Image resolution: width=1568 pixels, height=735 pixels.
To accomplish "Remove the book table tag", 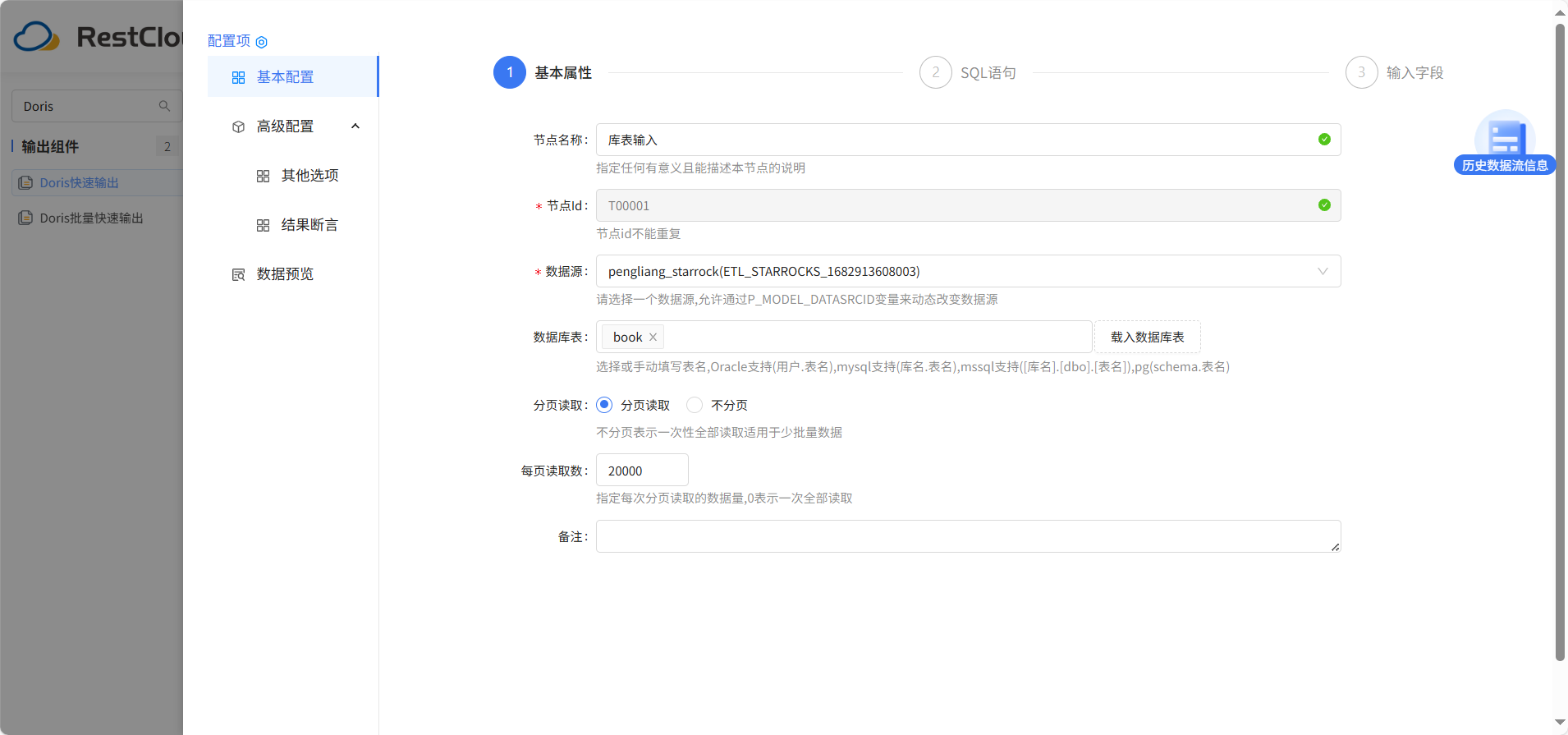I will (653, 337).
